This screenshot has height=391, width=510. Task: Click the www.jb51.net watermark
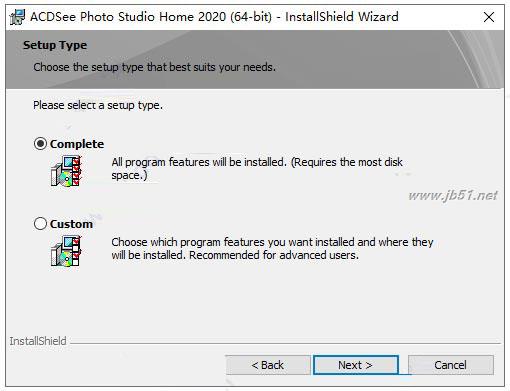click(x=453, y=196)
